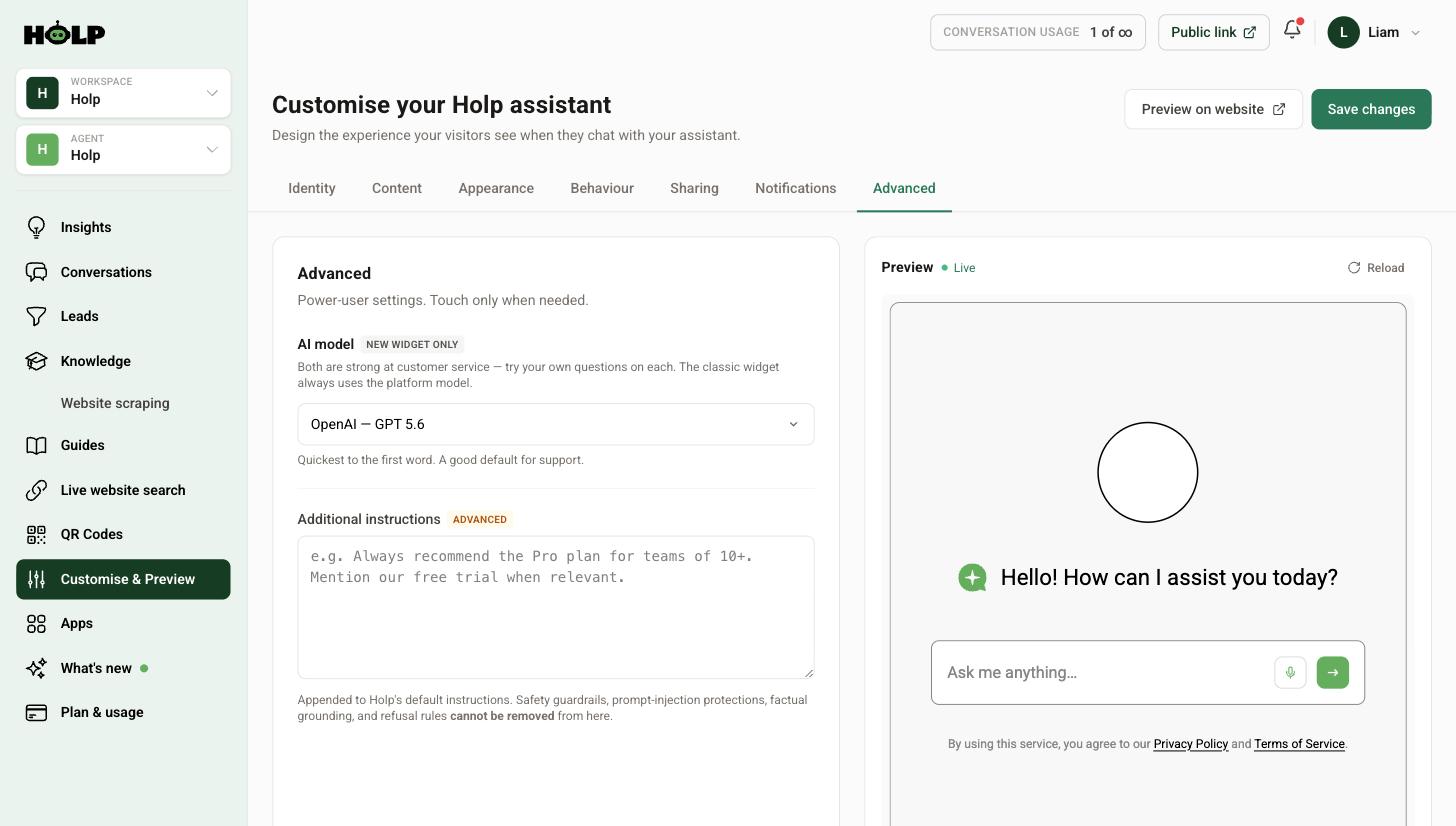This screenshot has height=826, width=1456.
Task: Click the Conversation usage indicator
Action: point(1037,32)
